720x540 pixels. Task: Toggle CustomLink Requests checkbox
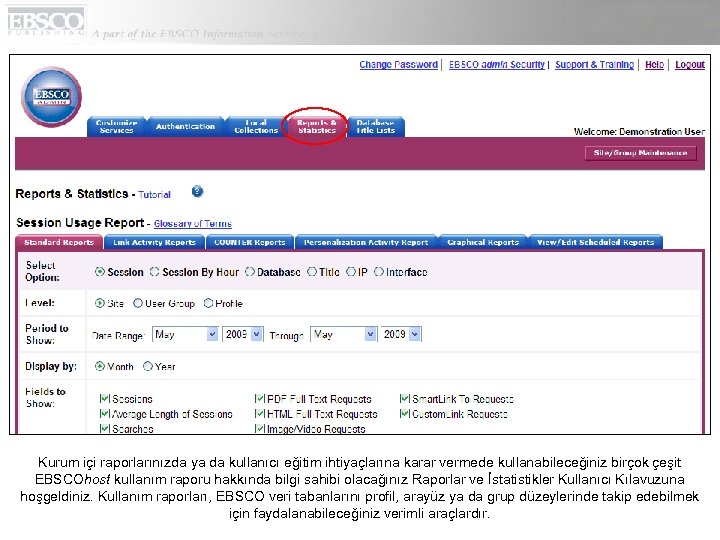coord(405,413)
